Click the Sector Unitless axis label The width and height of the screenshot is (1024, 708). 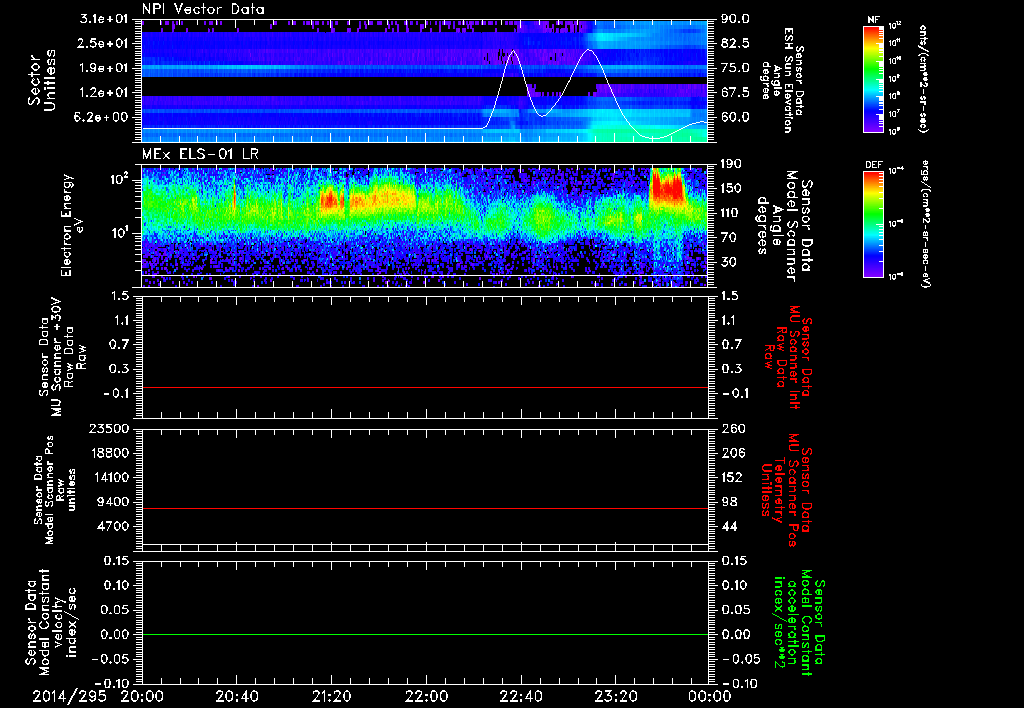tap(40, 80)
